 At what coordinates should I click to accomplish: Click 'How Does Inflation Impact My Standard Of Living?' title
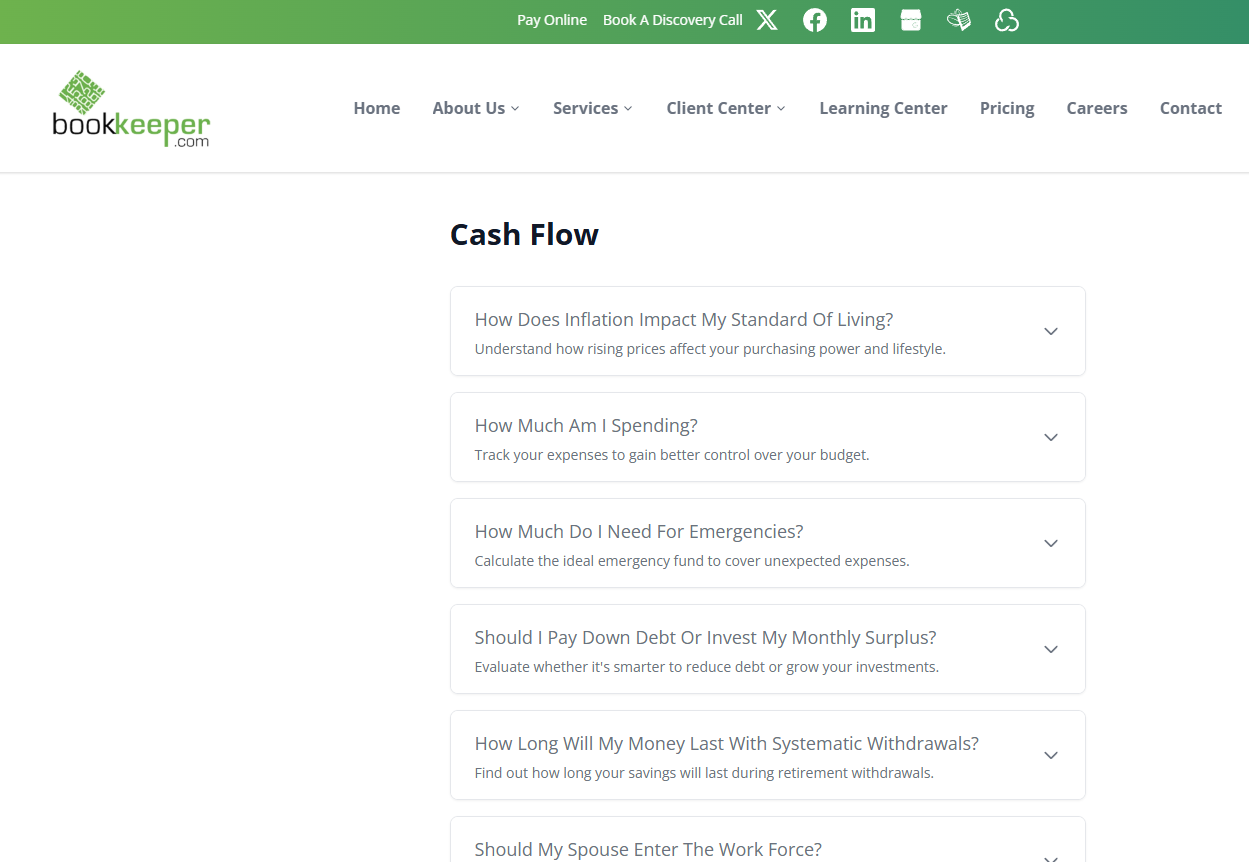point(684,320)
